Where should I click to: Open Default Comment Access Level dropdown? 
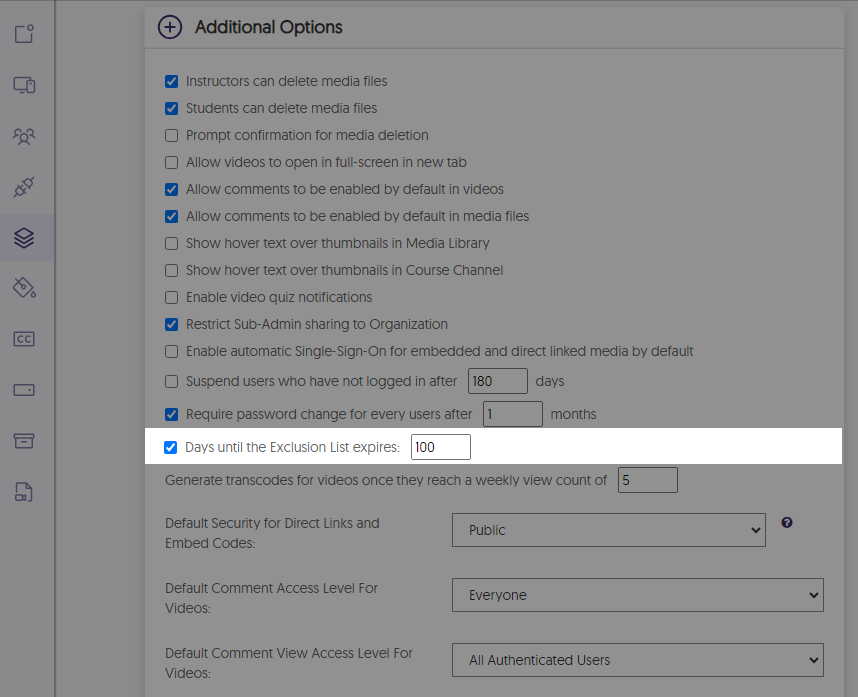point(637,595)
